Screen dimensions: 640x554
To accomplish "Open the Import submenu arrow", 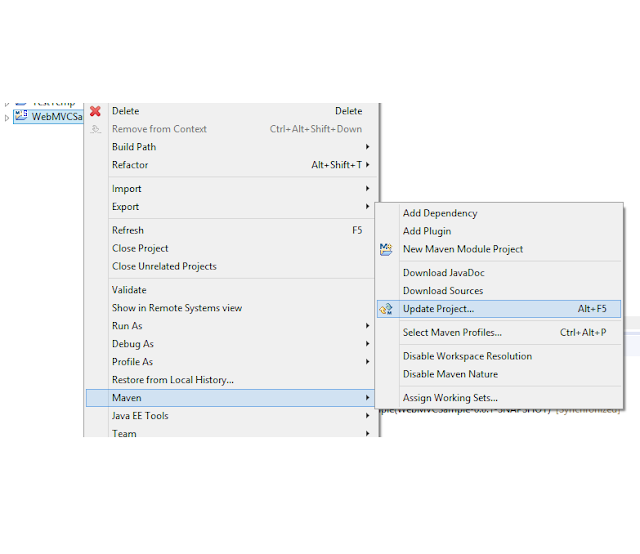I will (367, 188).
